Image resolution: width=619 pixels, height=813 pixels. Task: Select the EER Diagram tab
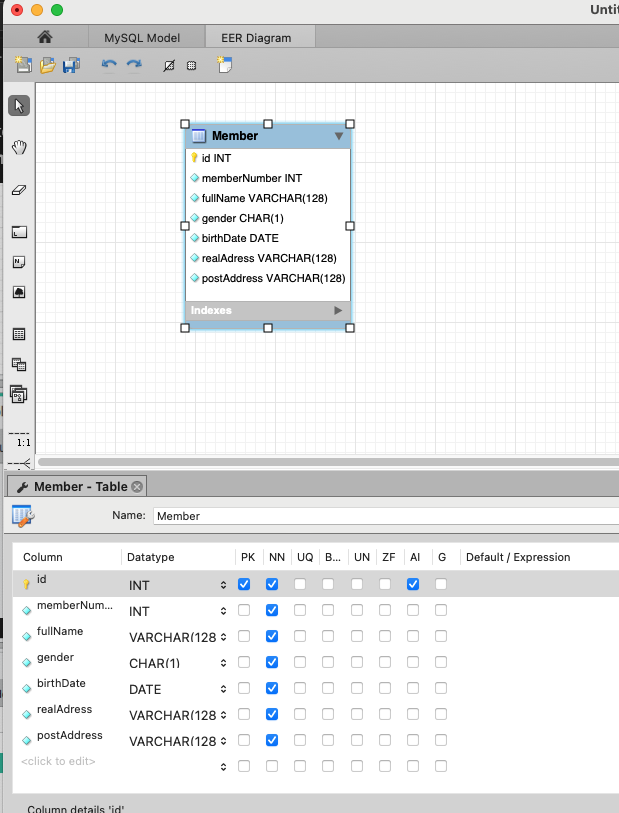257,38
